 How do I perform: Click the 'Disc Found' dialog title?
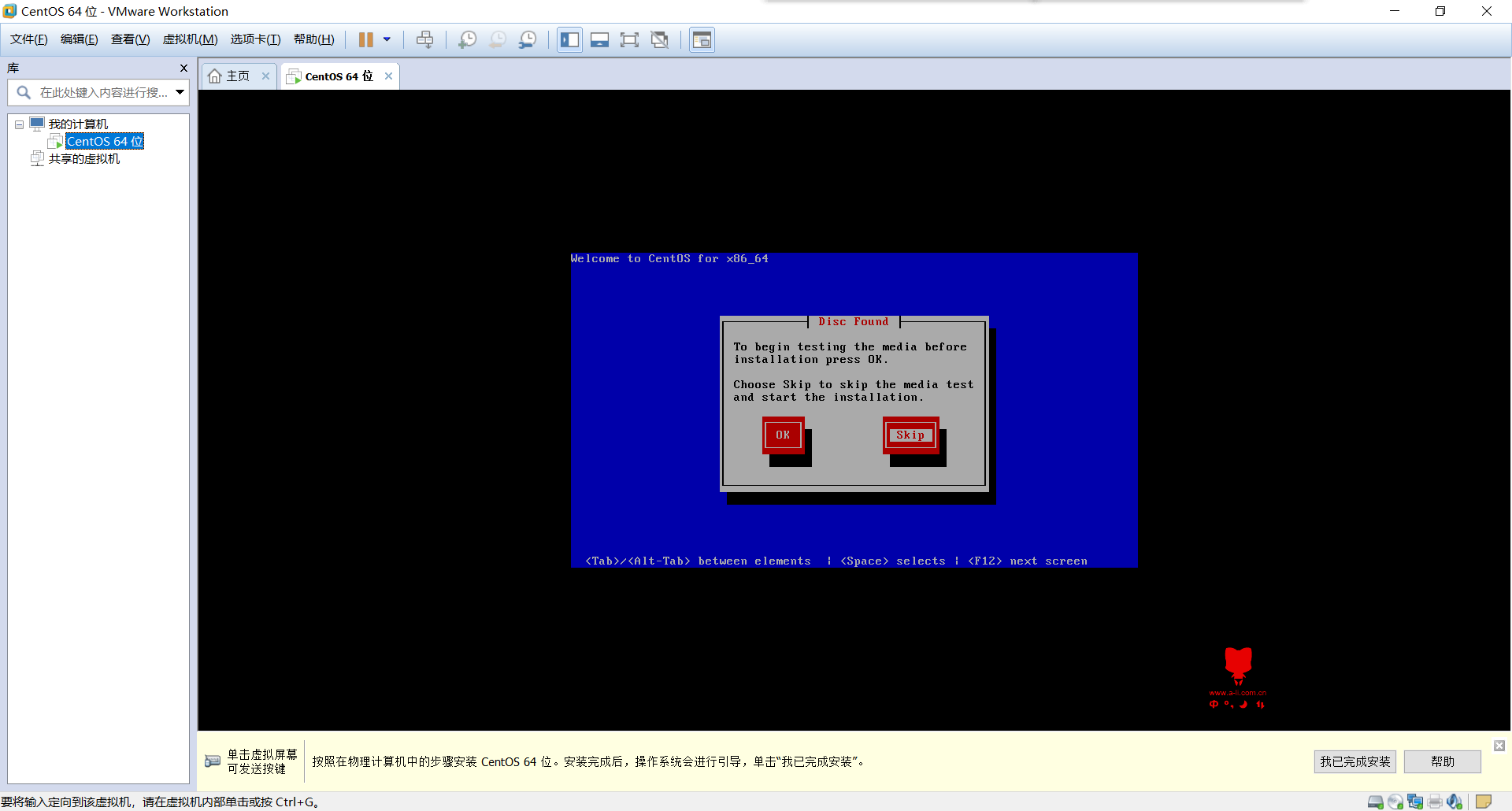coord(854,322)
